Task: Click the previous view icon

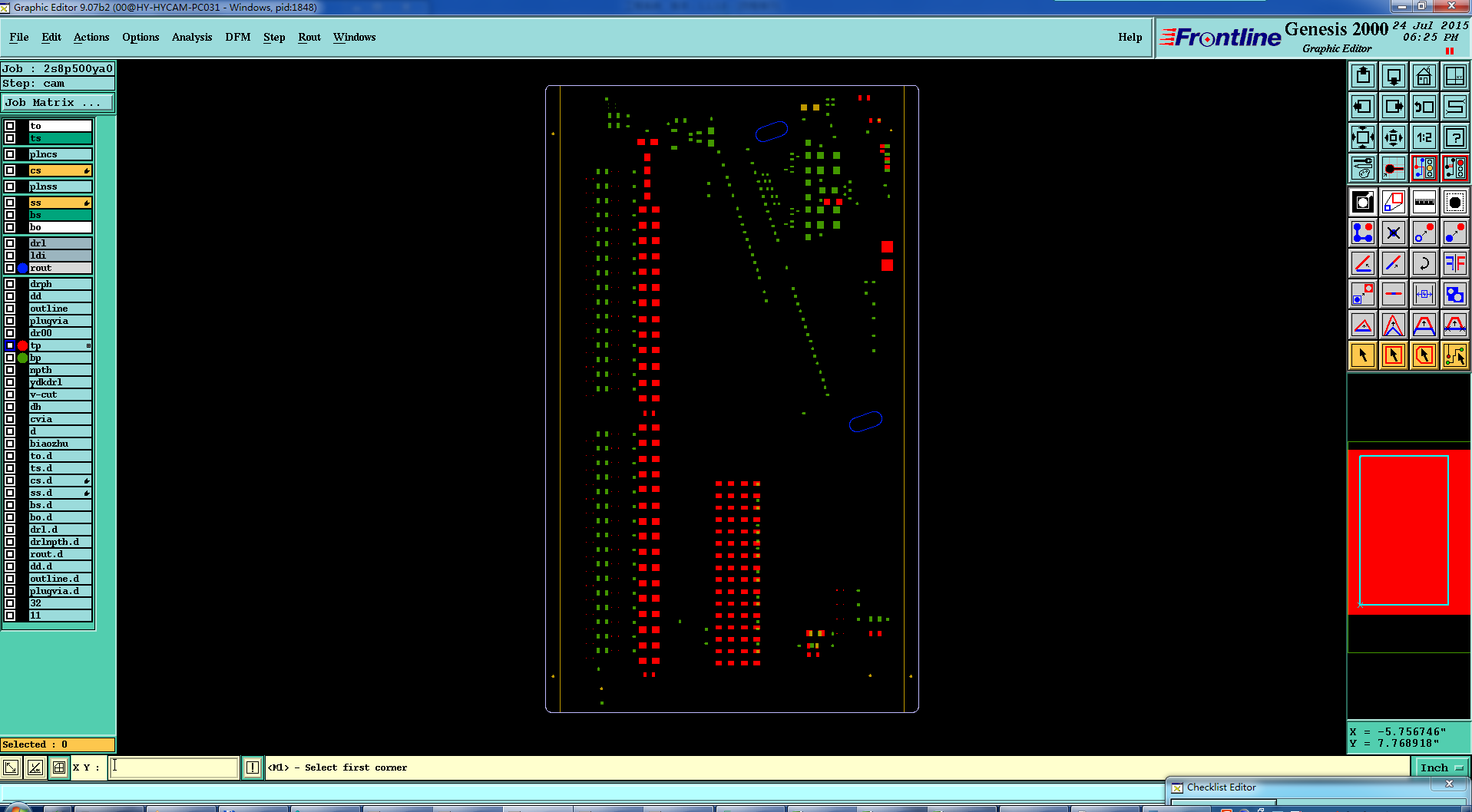Action: (x=1424, y=107)
